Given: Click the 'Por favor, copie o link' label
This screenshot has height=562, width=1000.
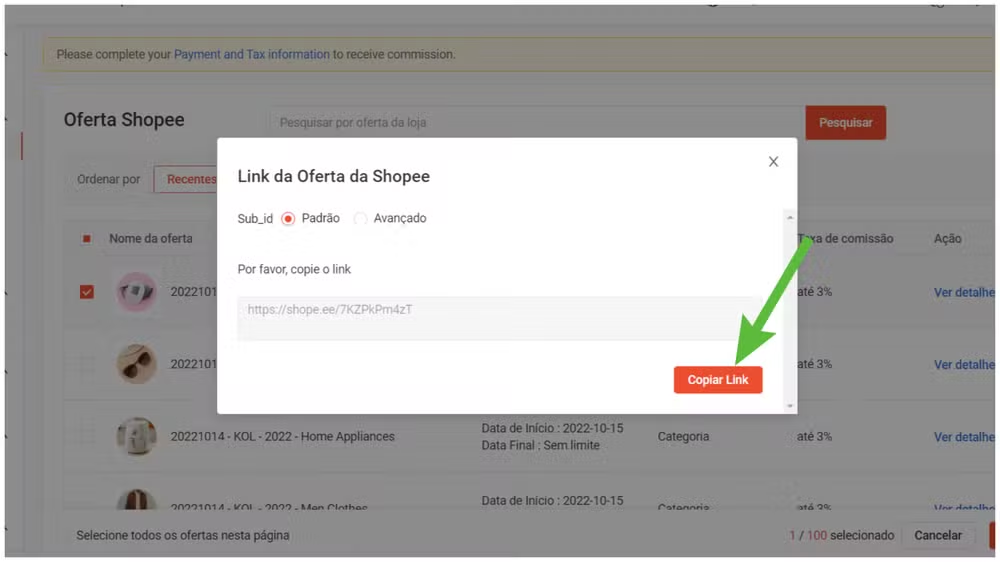Looking at the screenshot, I should coord(294,269).
